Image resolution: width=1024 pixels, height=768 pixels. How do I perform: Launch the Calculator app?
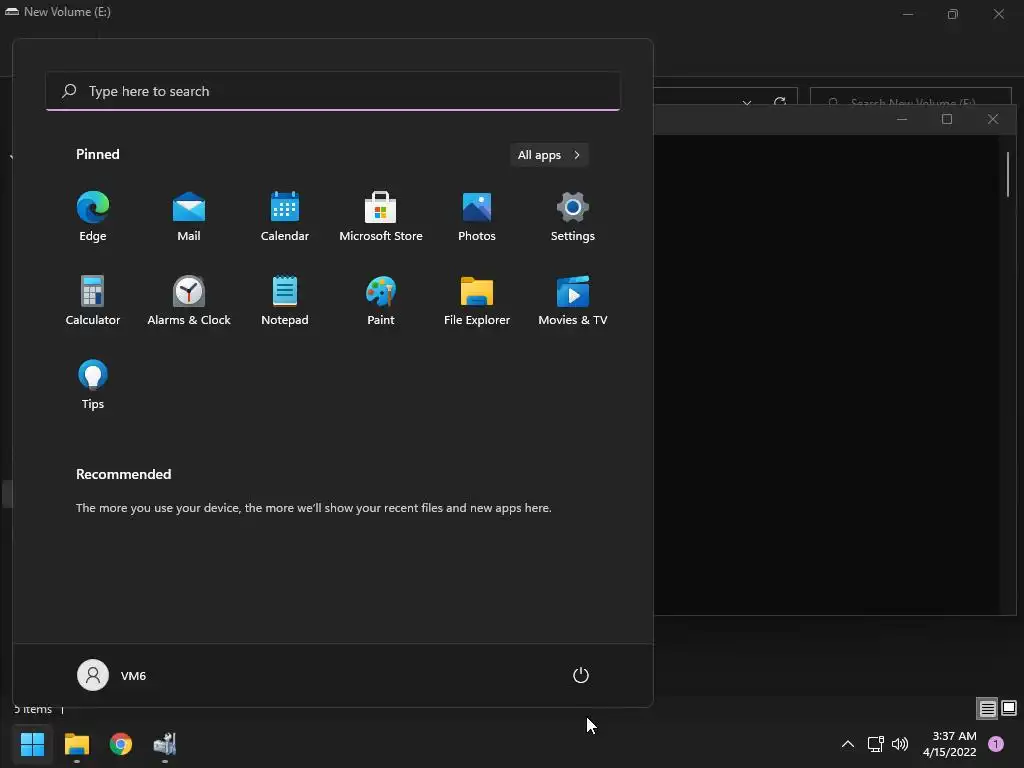coord(93,300)
